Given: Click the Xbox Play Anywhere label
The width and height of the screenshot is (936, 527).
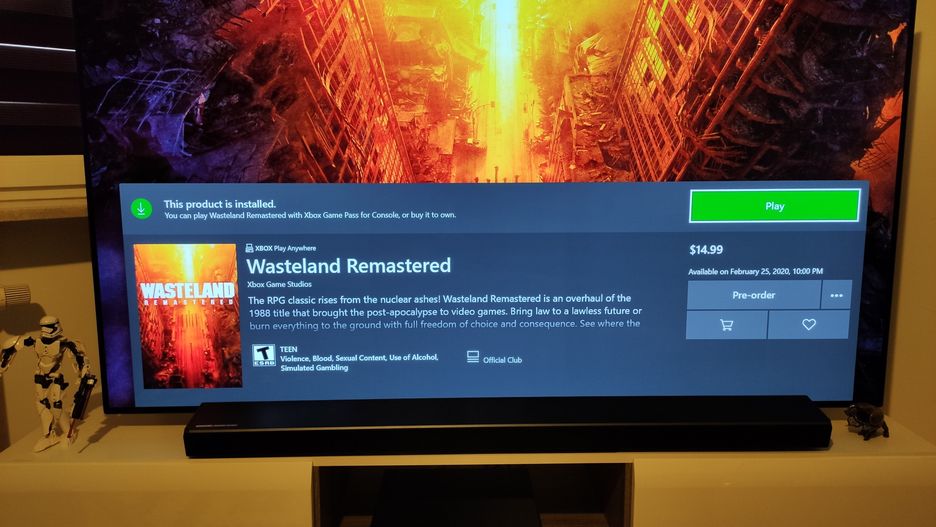Looking at the screenshot, I should pos(285,248).
